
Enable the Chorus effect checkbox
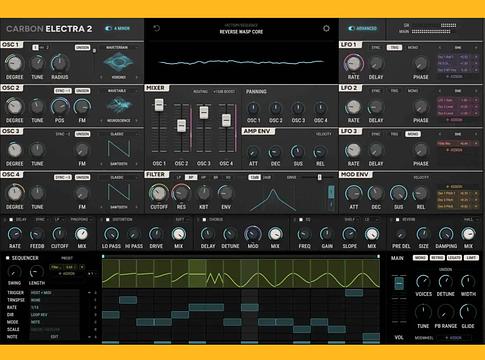coord(204,220)
